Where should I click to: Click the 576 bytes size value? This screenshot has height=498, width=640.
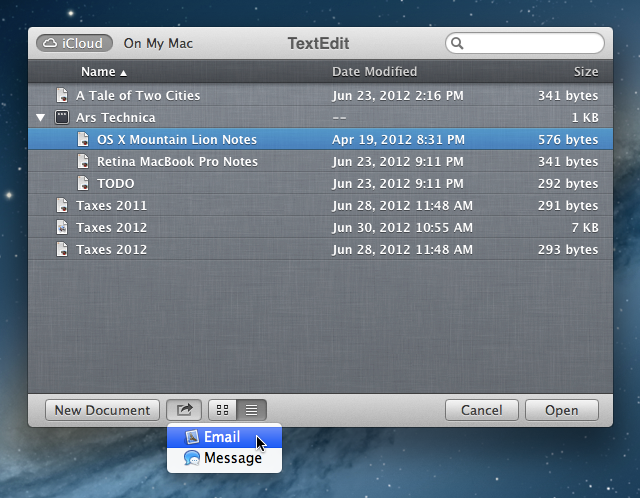tap(568, 140)
